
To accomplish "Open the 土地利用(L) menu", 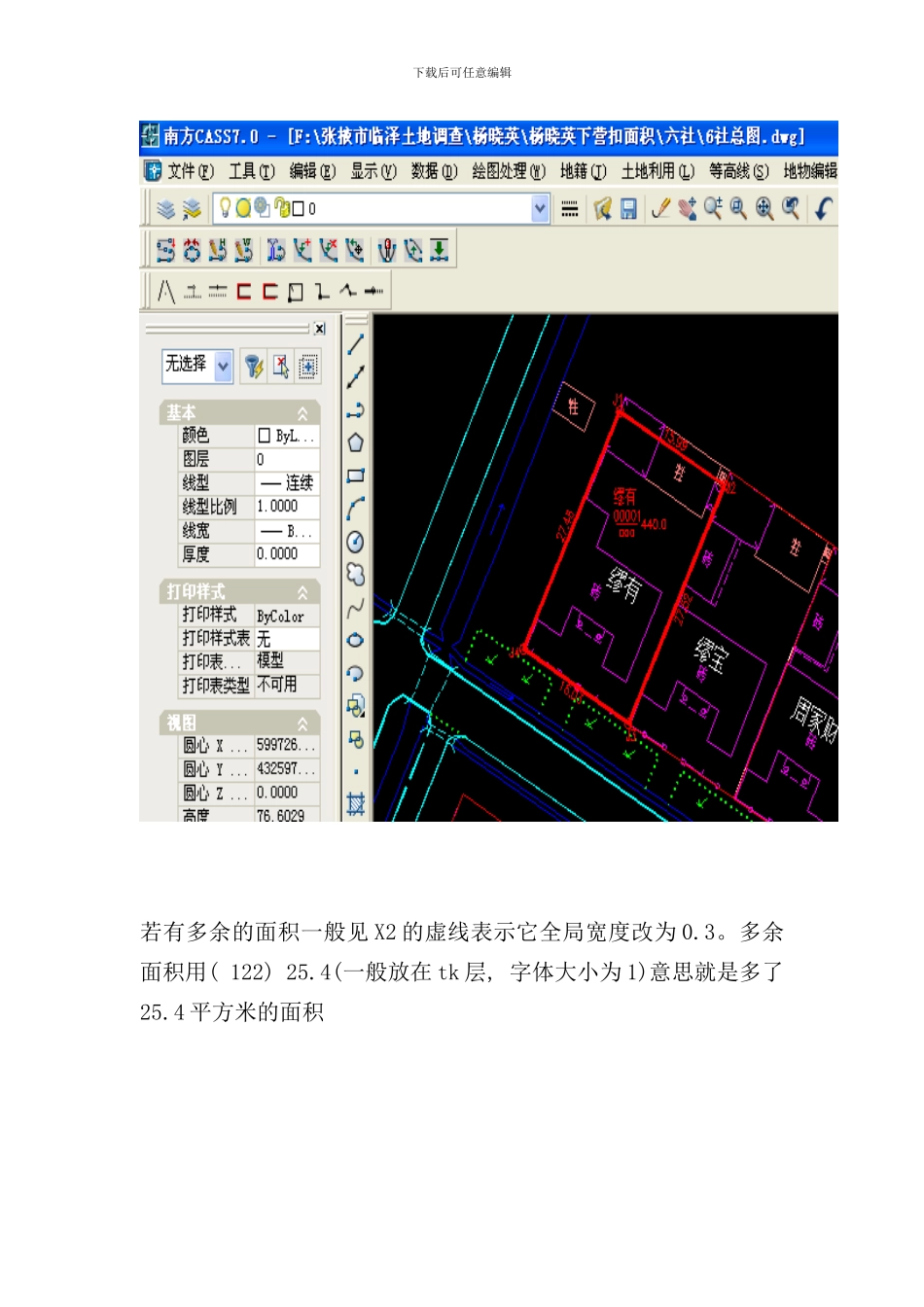I will tap(657, 171).
